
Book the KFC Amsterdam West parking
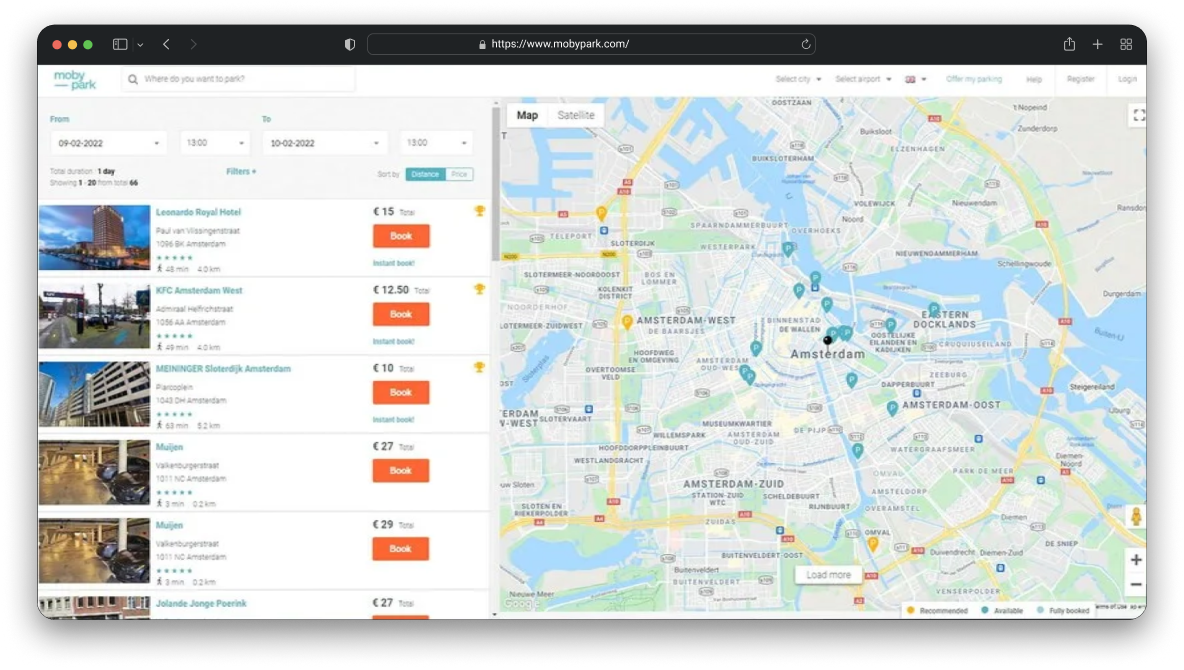coord(401,314)
